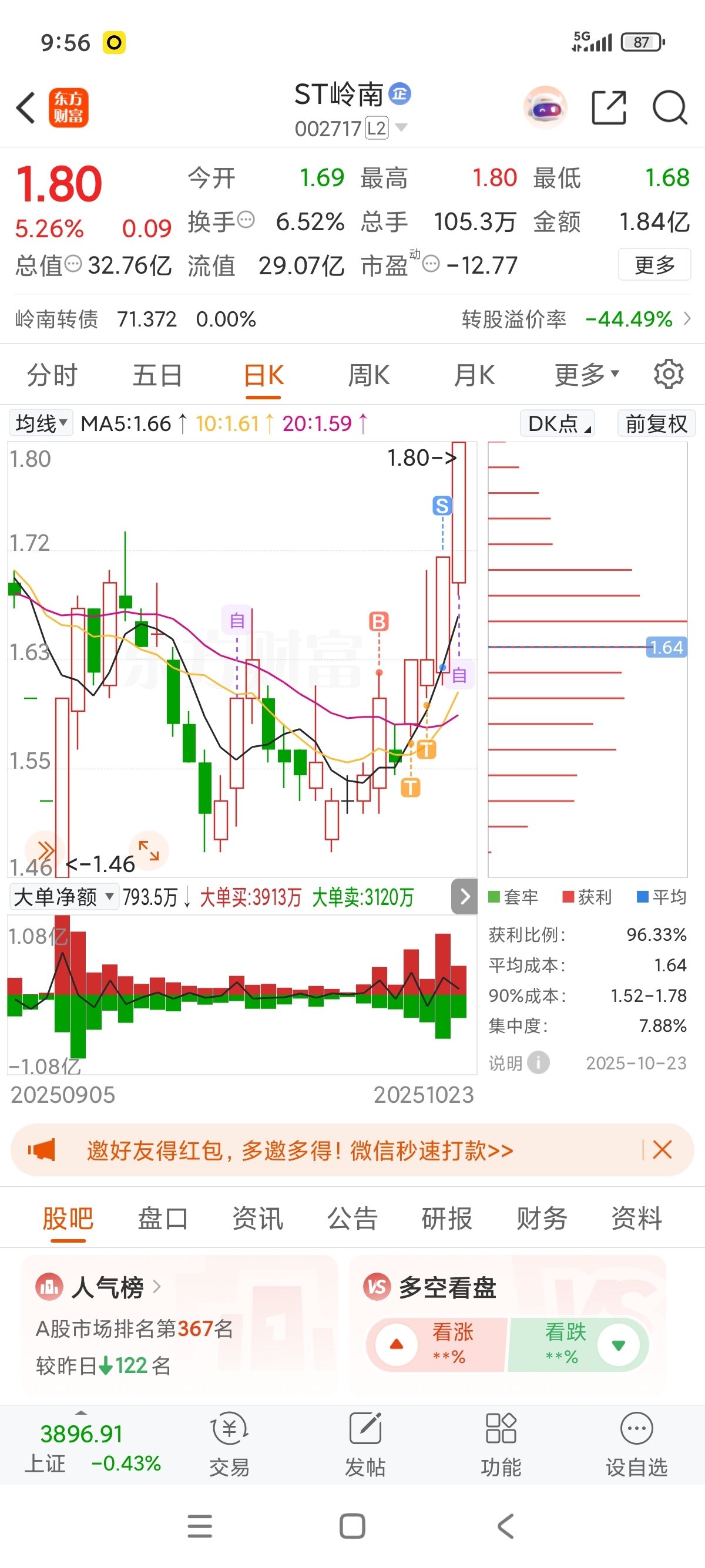
Task: Tap the 上证 3896.91 index ticker
Action: pyautogui.click(x=93, y=1448)
